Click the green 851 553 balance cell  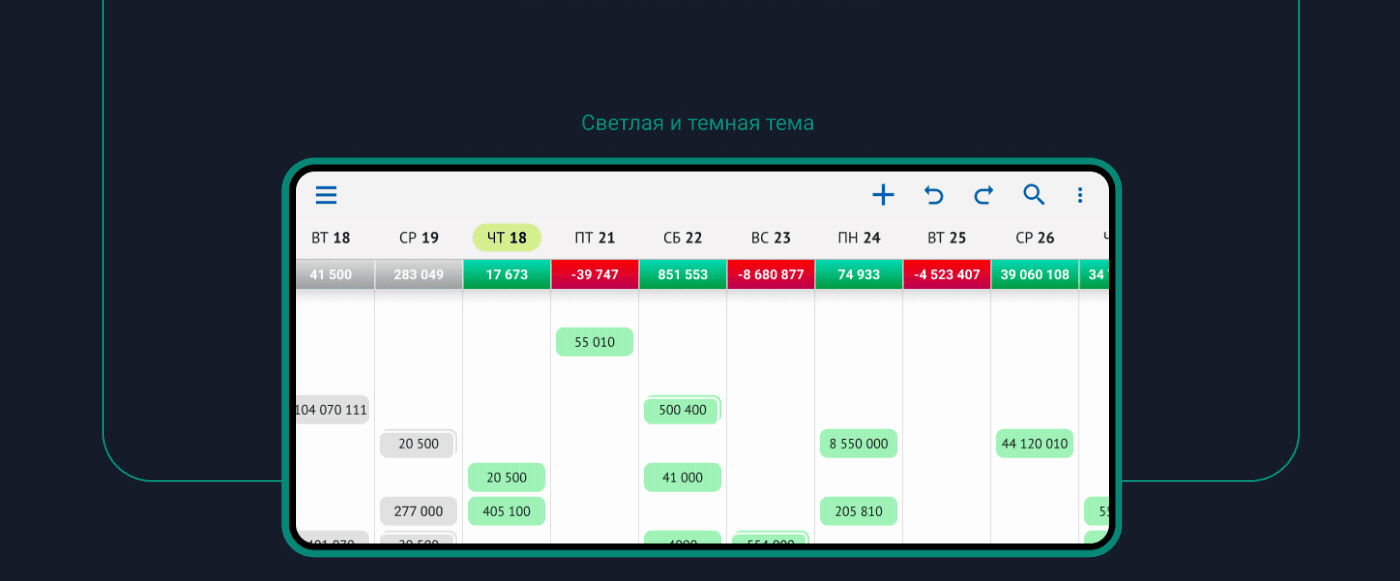click(x=682, y=275)
